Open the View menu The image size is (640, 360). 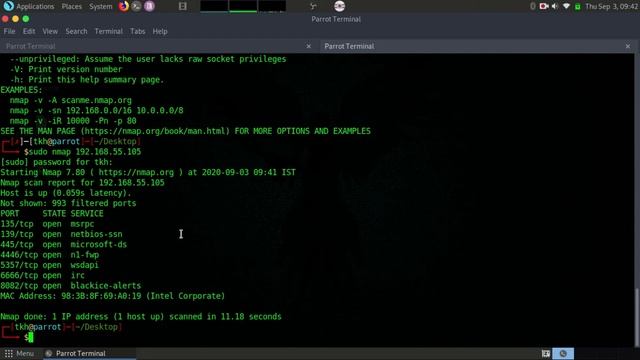pos(50,31)
